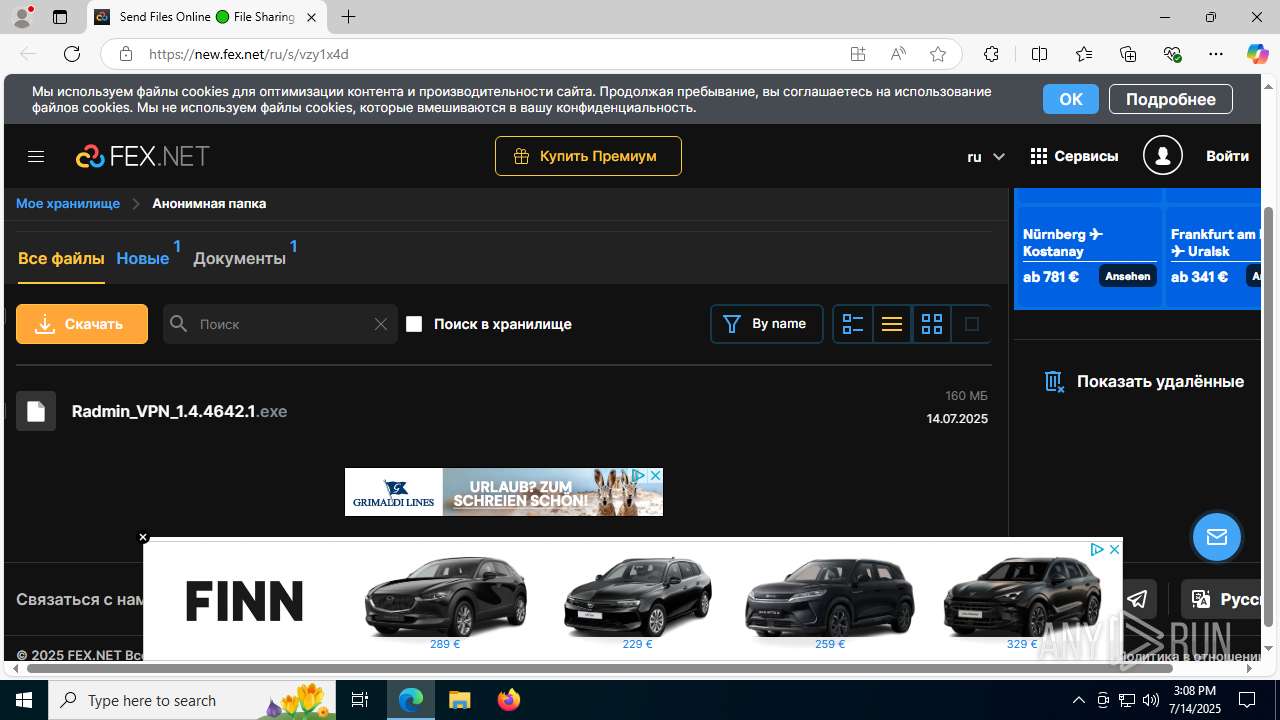
Task: Close the Send Files Online tab
Action: click(311, 17)
